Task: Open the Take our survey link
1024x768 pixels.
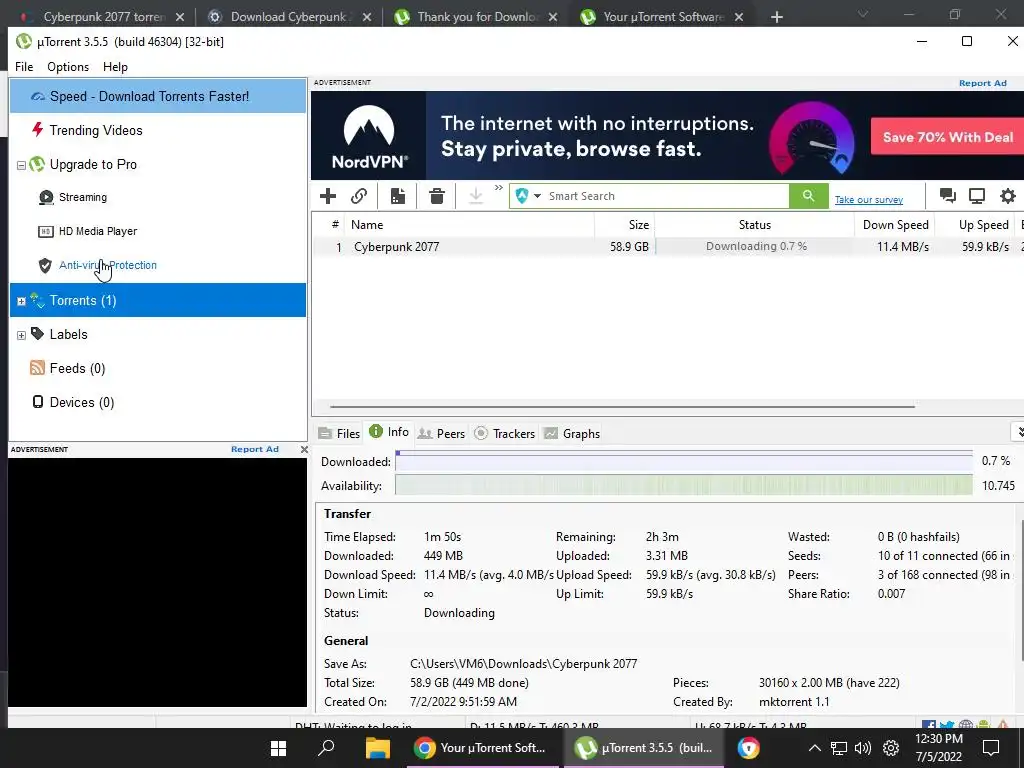Action: click(x=869, y=200)
